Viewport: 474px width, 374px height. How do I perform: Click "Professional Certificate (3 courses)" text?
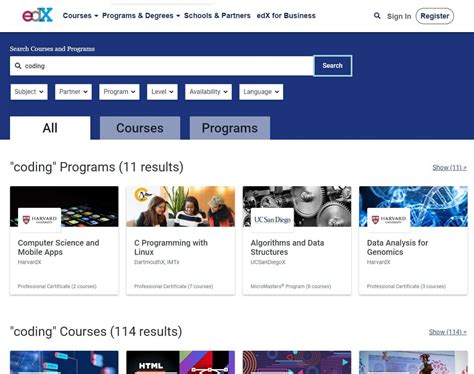406,286
